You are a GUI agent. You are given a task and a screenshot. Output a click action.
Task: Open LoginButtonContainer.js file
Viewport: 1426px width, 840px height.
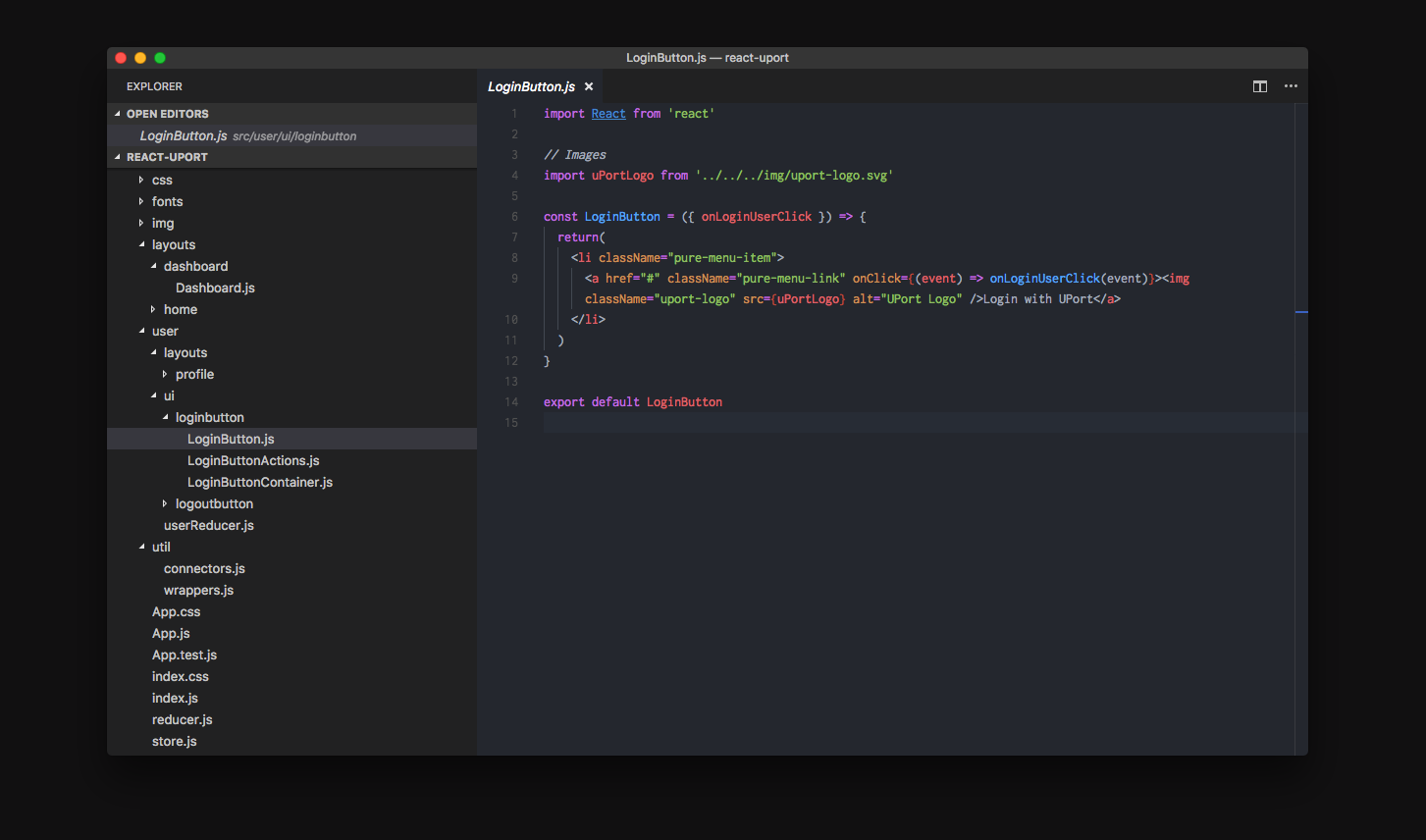259,483
